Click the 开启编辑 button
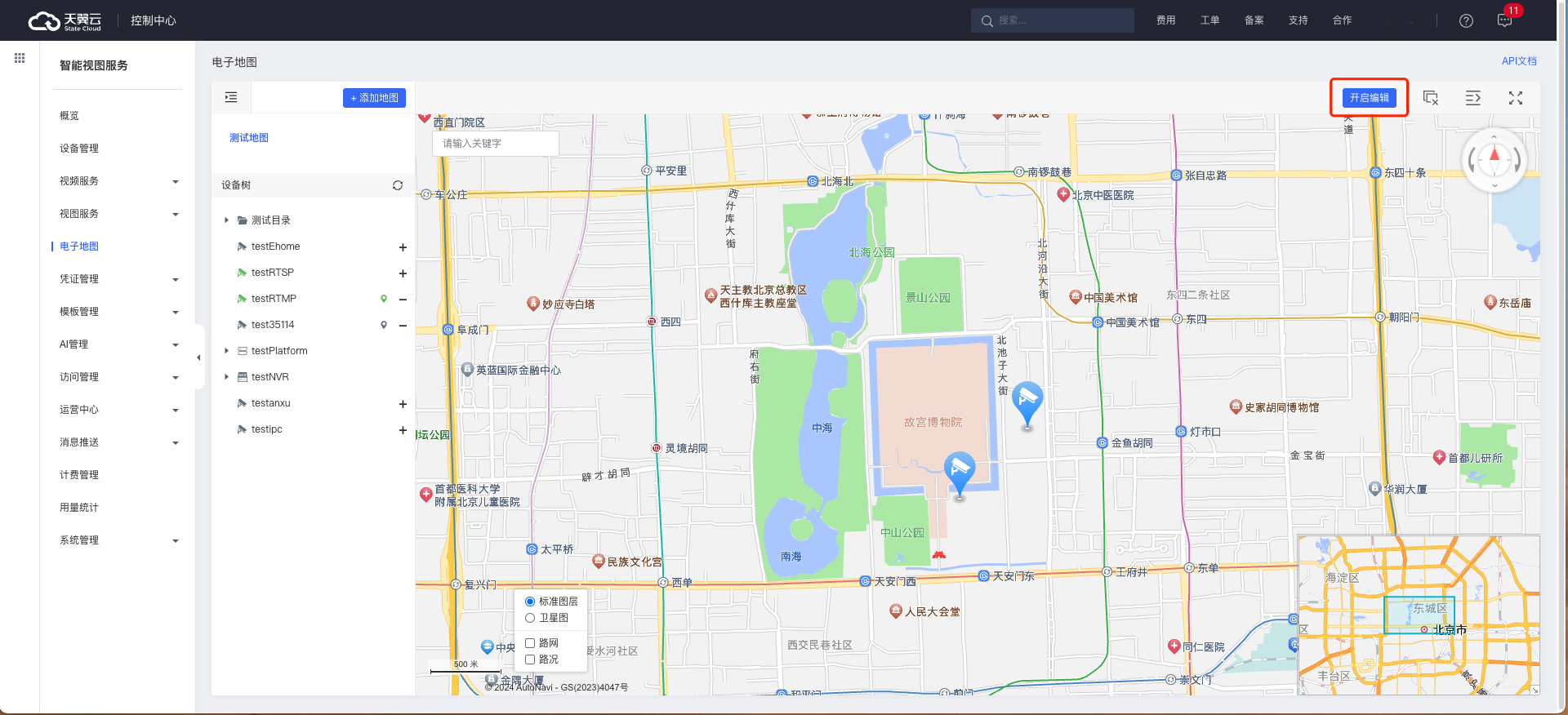 click(1370, 98)
